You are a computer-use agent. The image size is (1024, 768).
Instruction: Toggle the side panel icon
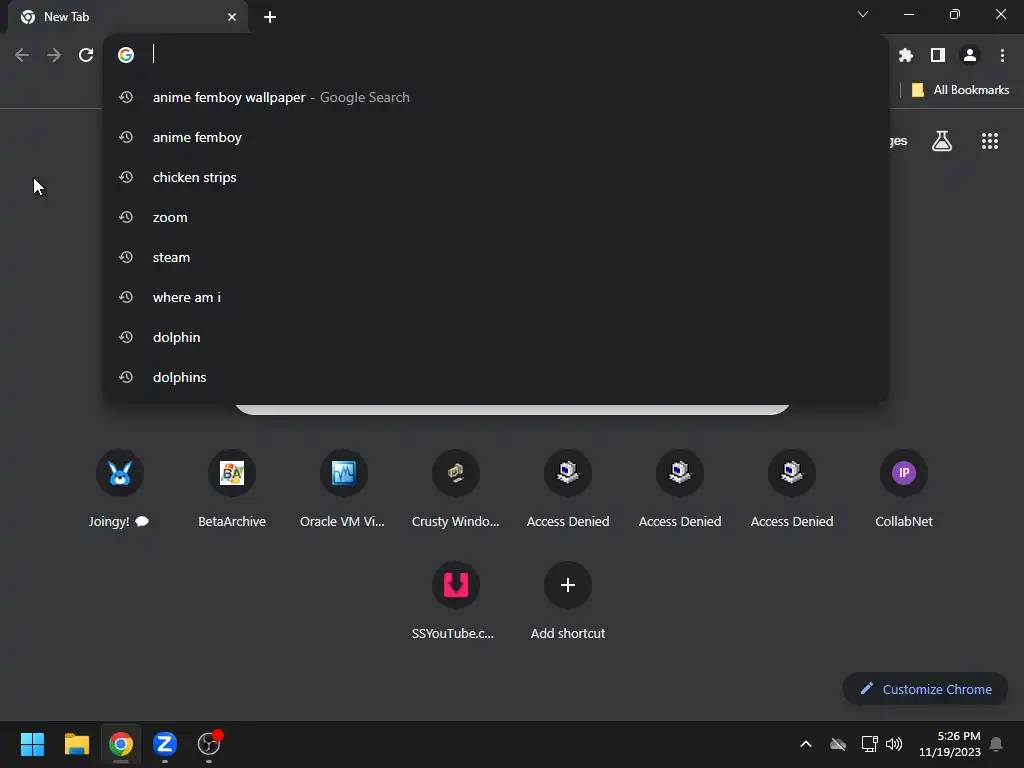[938, 56]
